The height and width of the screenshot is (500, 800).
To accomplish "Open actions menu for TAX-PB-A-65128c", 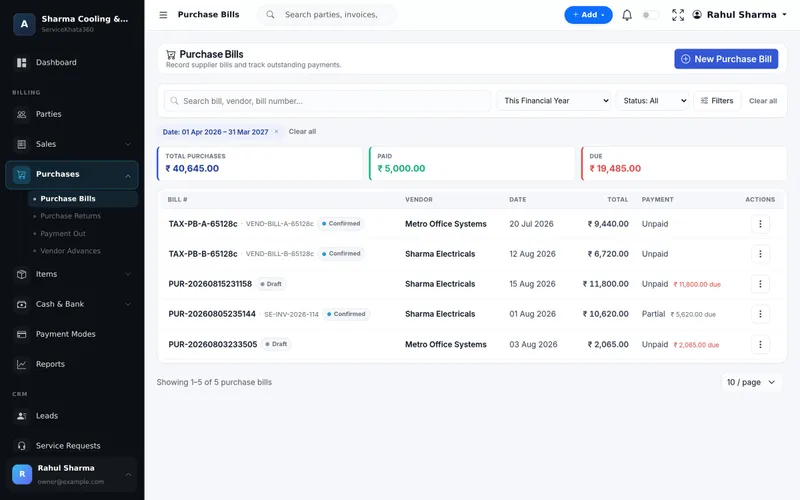I will pos(760,224).
